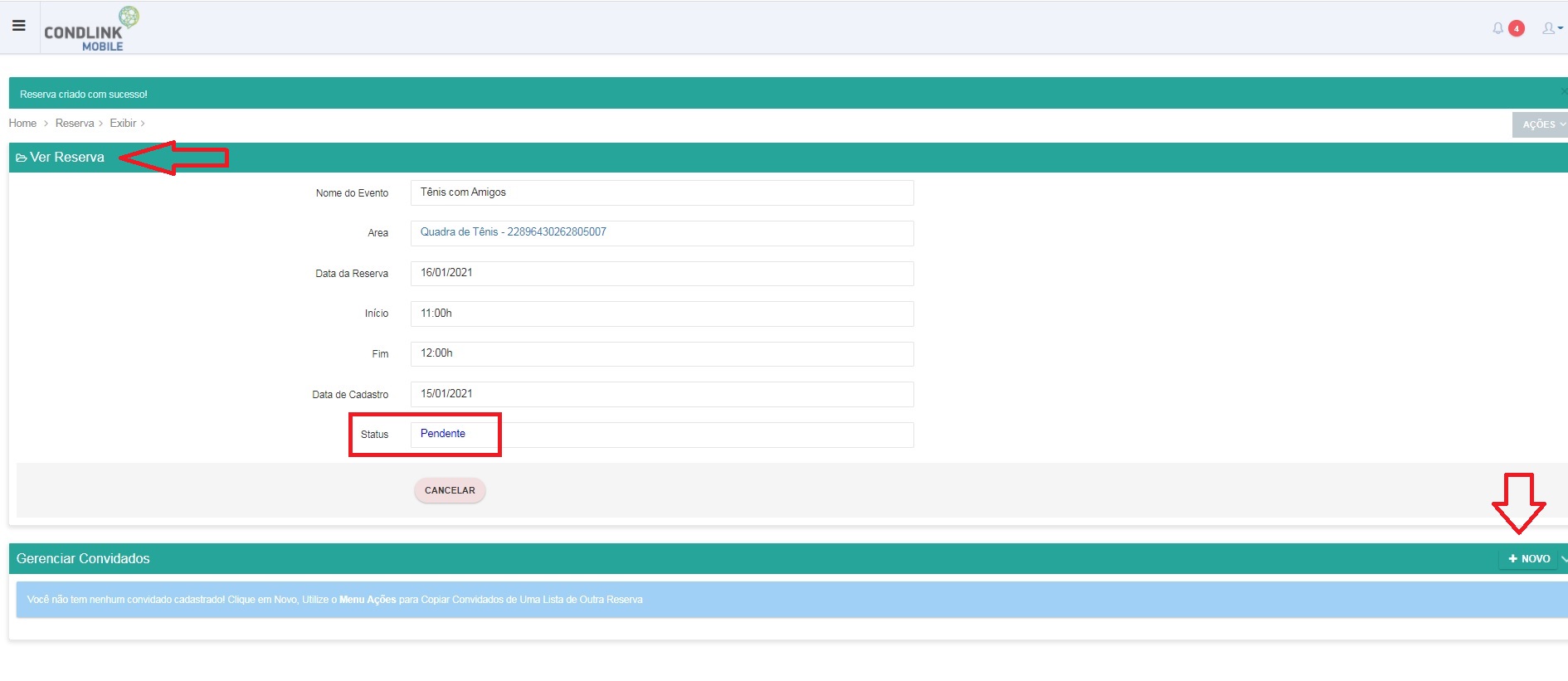Click the red notification count badge
Screen dimensions: 1568x681
(1517, 28)
